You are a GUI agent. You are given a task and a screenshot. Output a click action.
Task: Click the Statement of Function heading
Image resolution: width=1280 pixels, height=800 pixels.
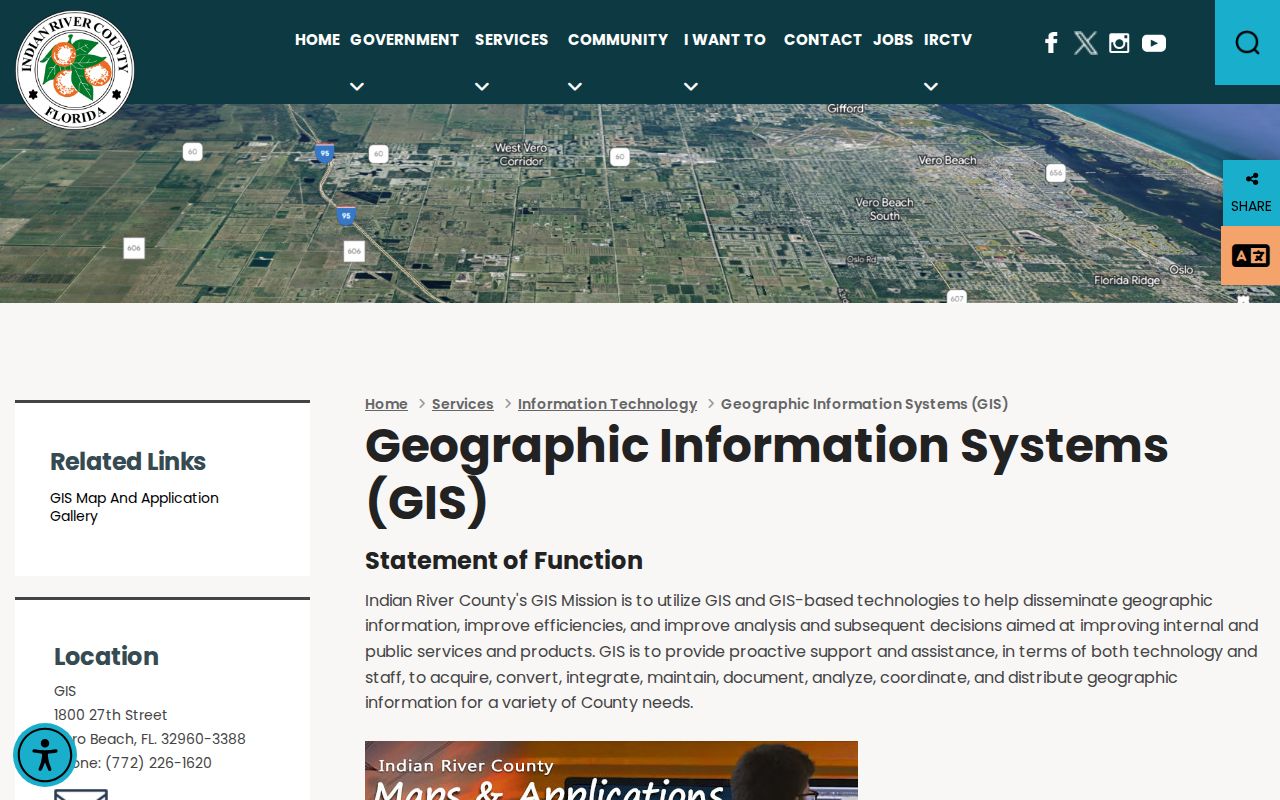tap(503, 560)
